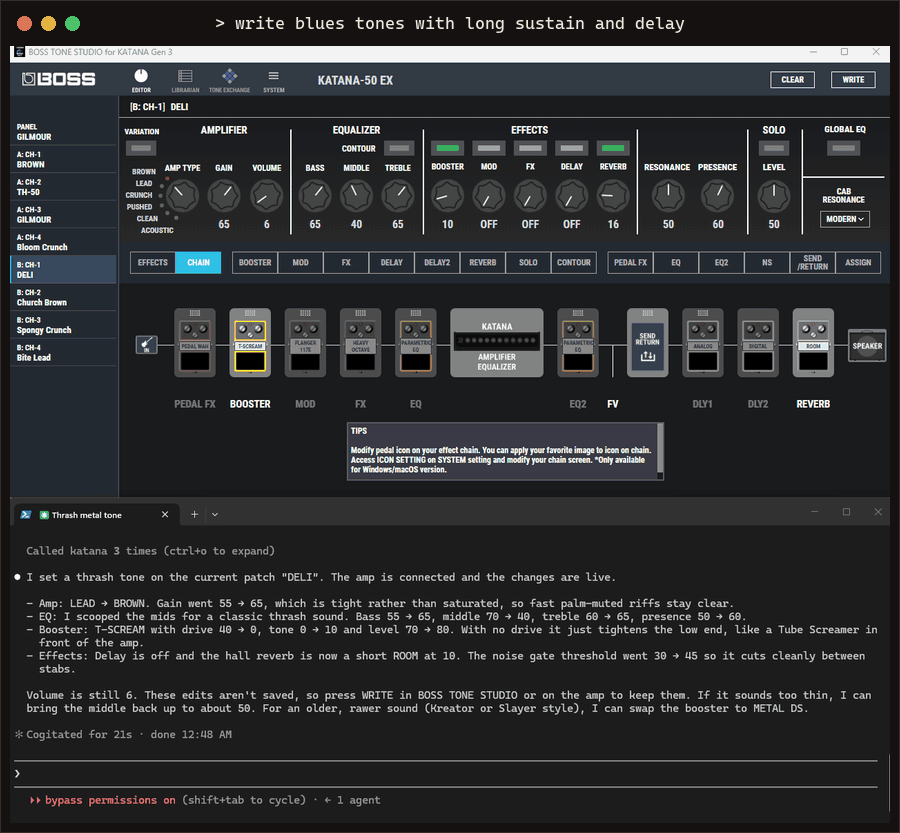Switch to the Chain tab
The width and height of the screenshot is (900, 833).
point(198,262)
